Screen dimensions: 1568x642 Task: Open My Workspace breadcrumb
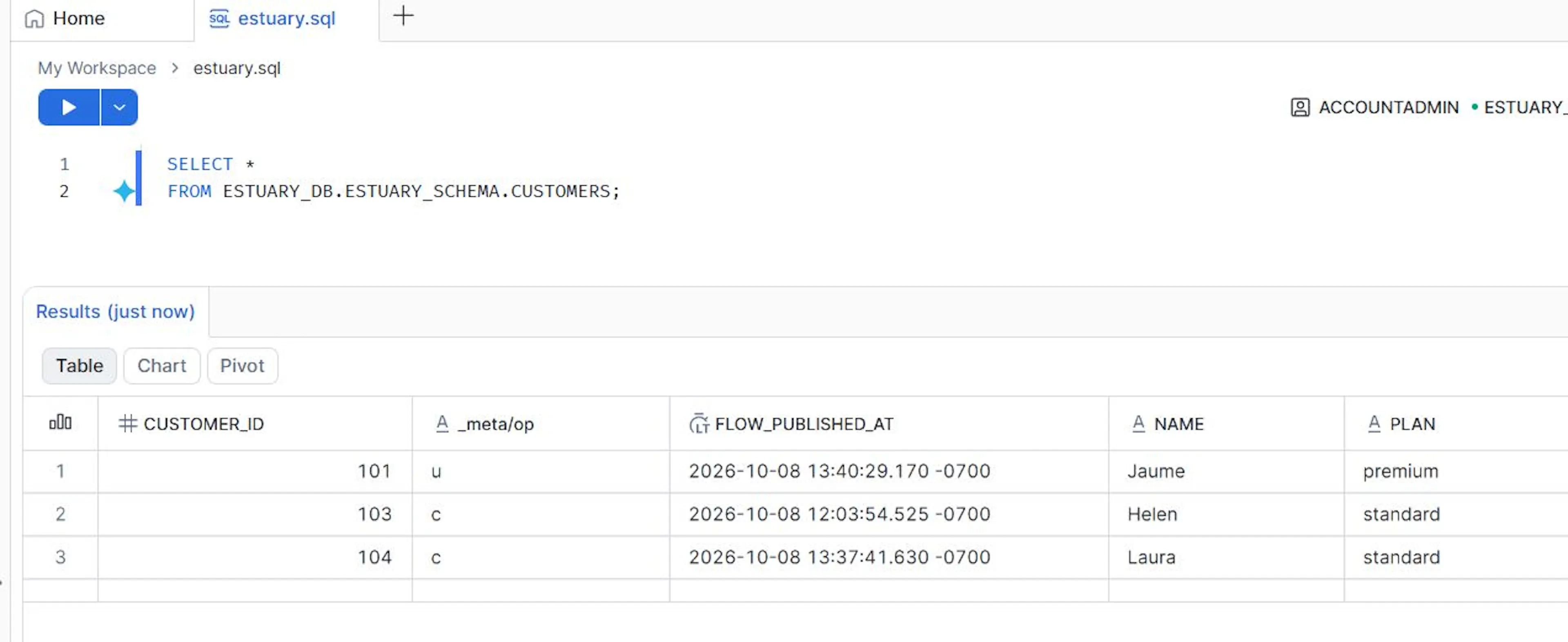[97, 68]
